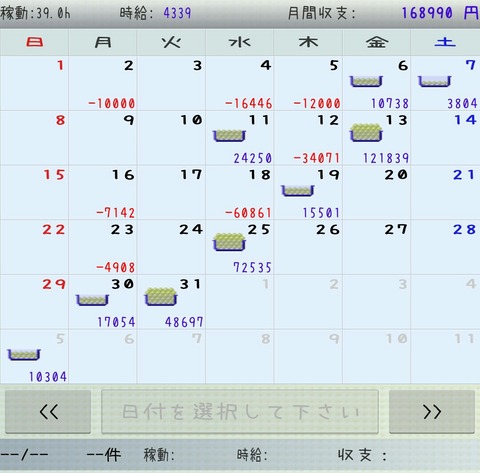Click the coin tray icon on day 11
Image resolution: width=480 pixels, height=473 pixels.
click(229, 136)
